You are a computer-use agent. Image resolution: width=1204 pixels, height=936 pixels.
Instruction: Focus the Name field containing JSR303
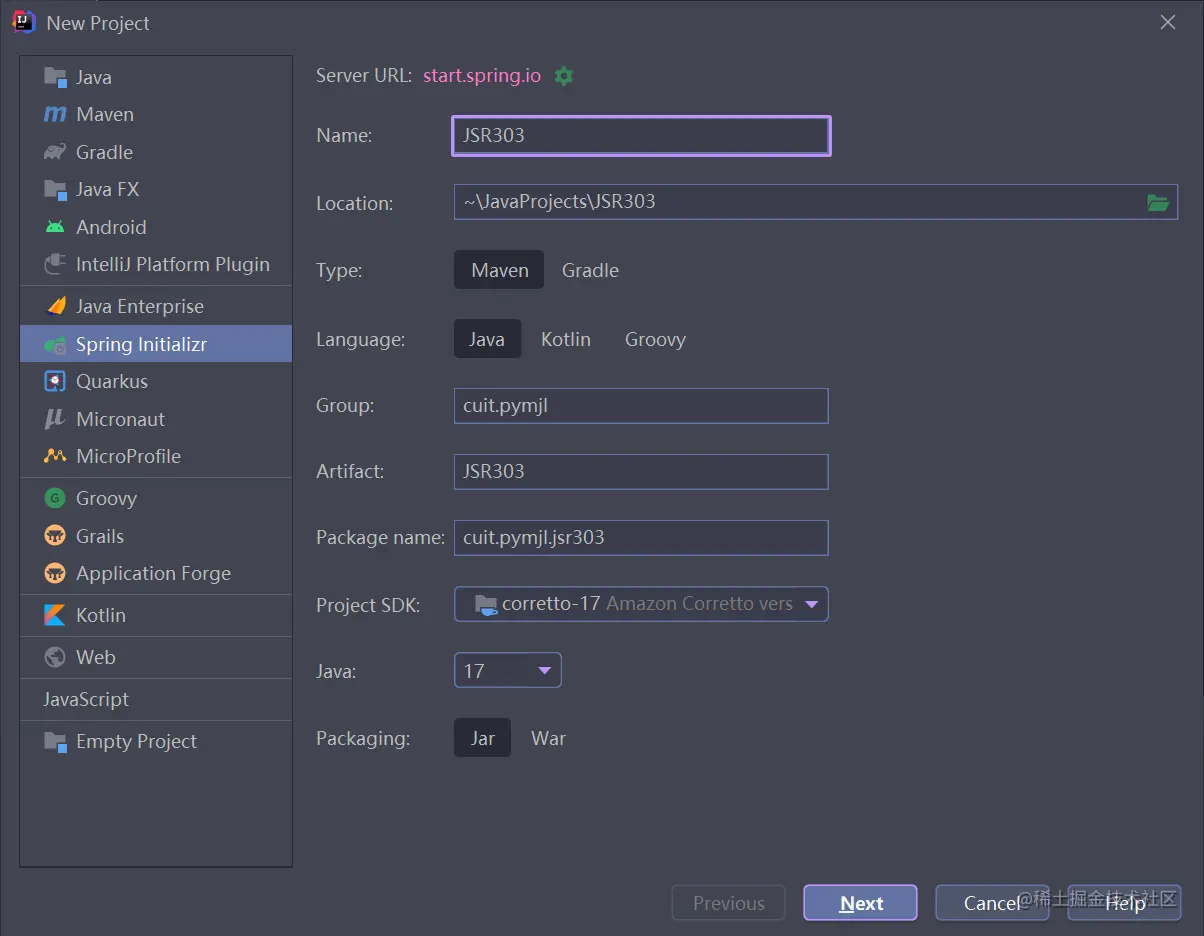(x=641, y=135)
